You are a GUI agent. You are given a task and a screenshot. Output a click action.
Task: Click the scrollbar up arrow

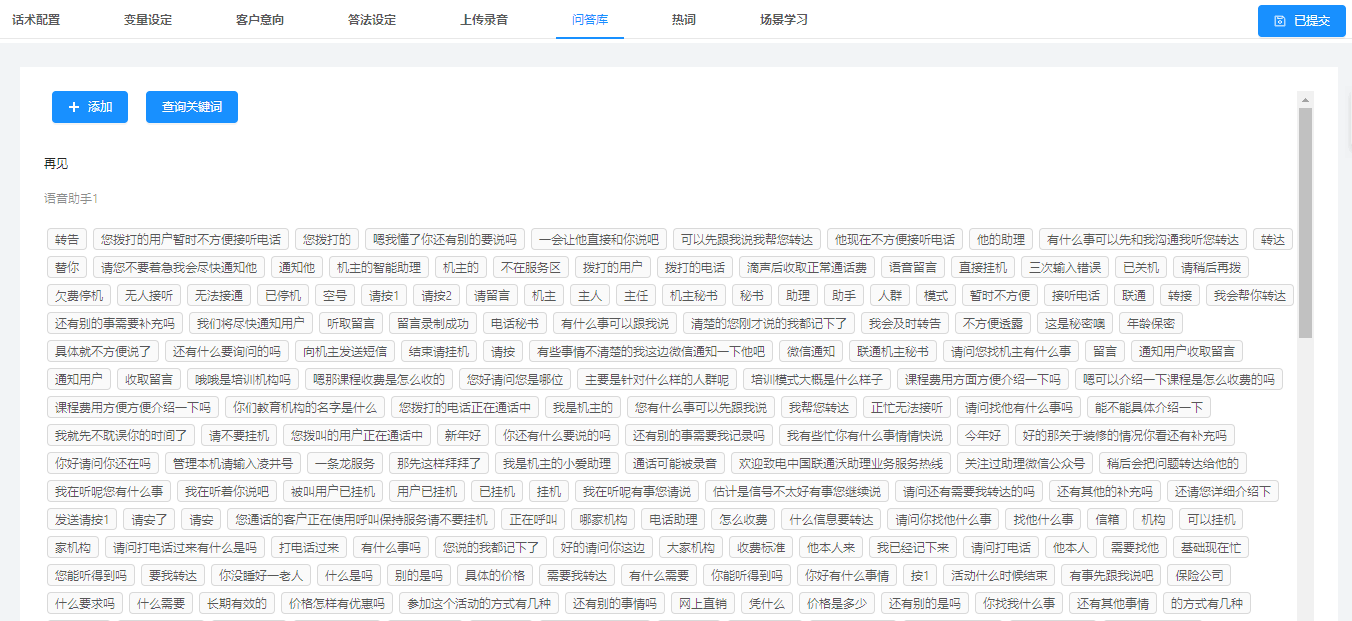point(1305,100)
